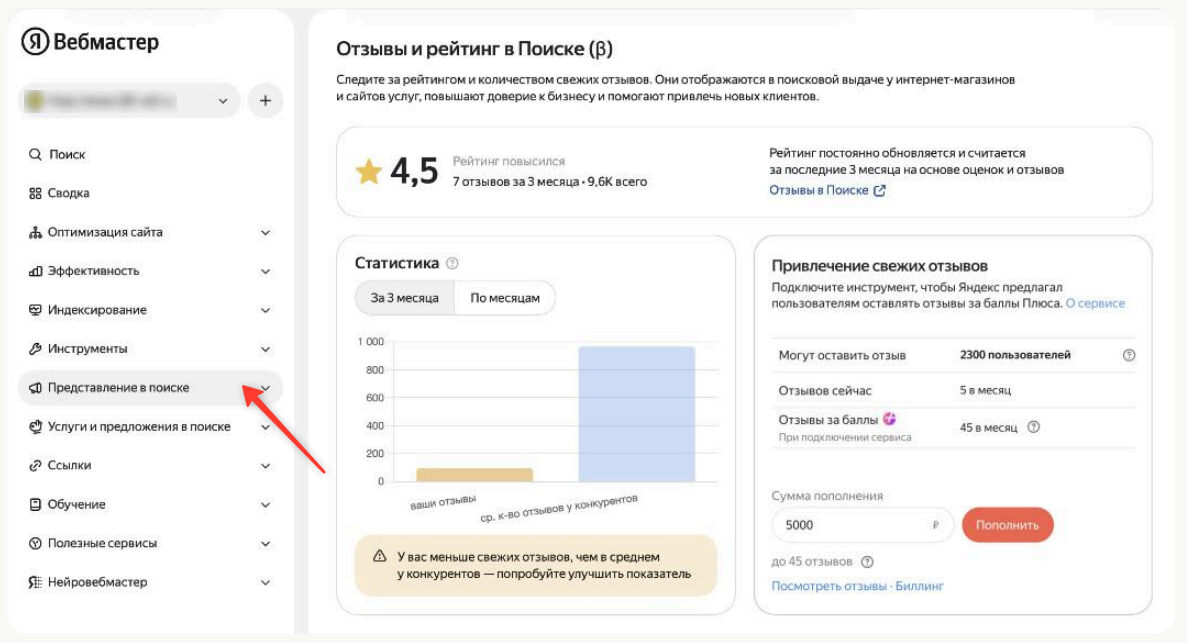Click the Посмотреть отзывы link
The image size is (1187, 643).
click(829, 586)
